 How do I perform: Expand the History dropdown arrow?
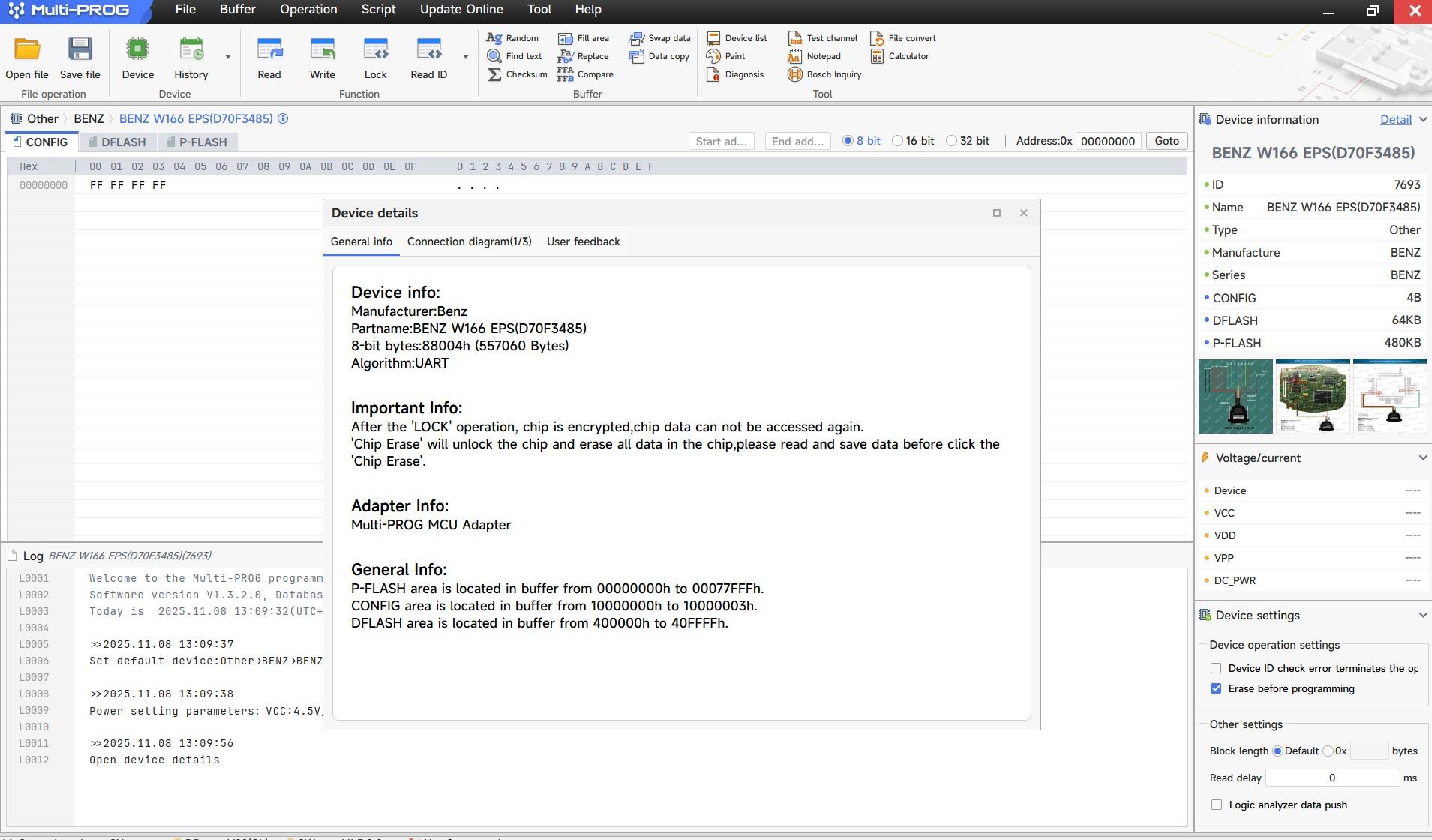click(227, 57)
